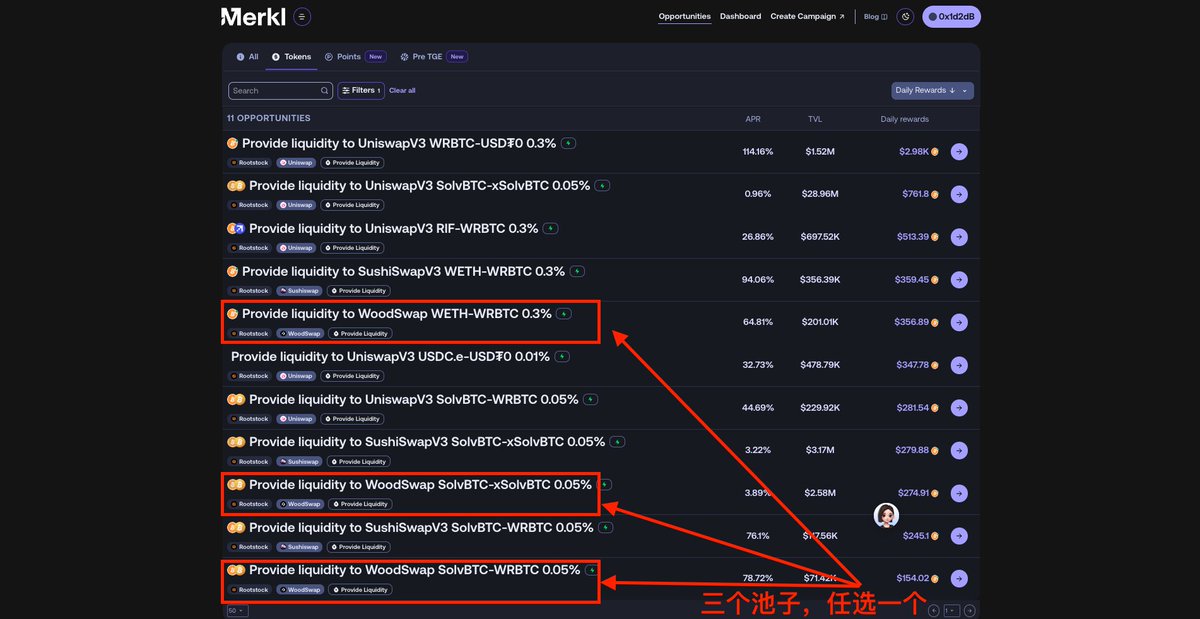This screenshot has height=619, width=1200.
Task: Click the $513.39 daily rewards value
Action: [913, 237]
